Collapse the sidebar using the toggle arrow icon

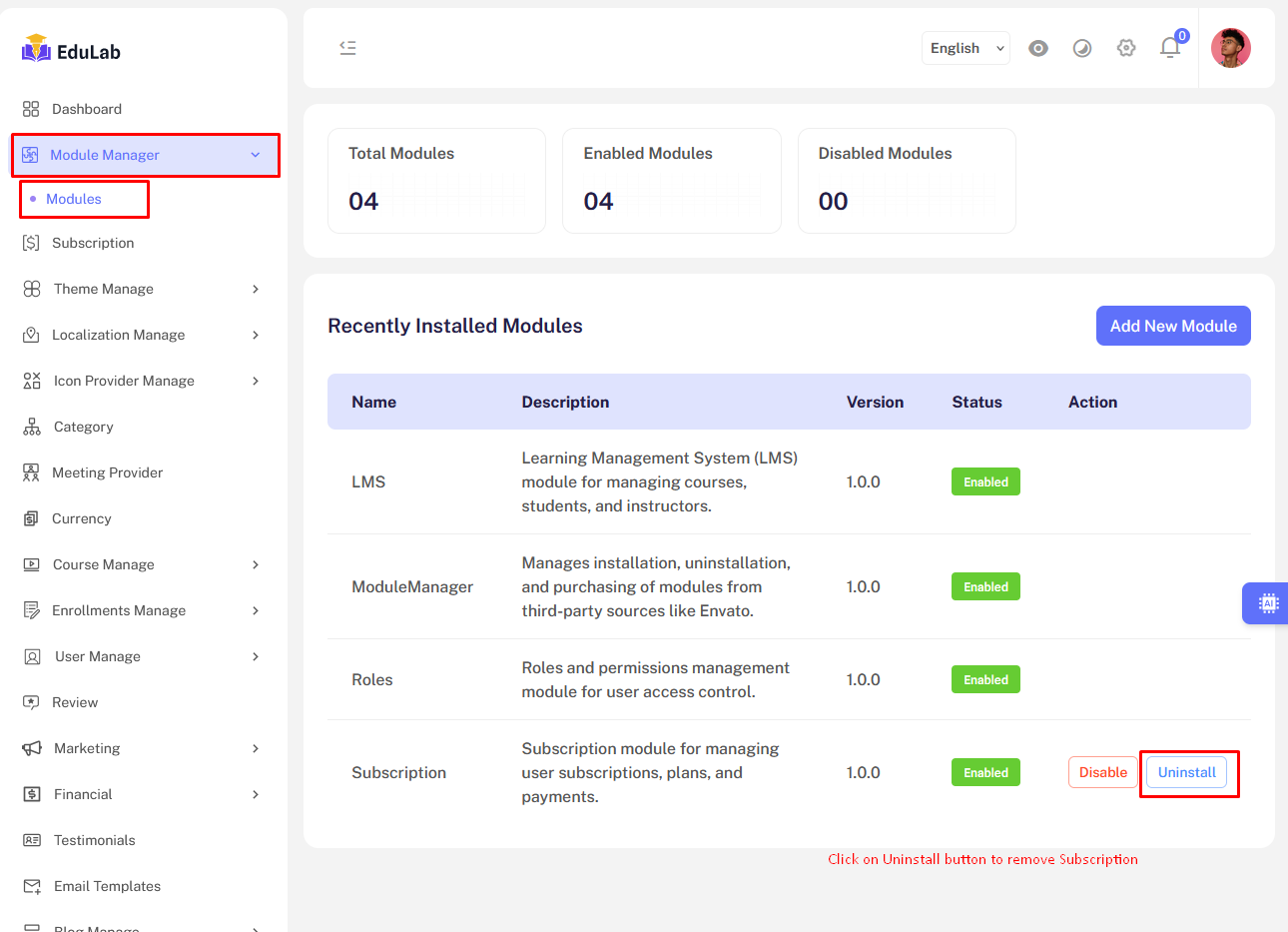(347, 47)
